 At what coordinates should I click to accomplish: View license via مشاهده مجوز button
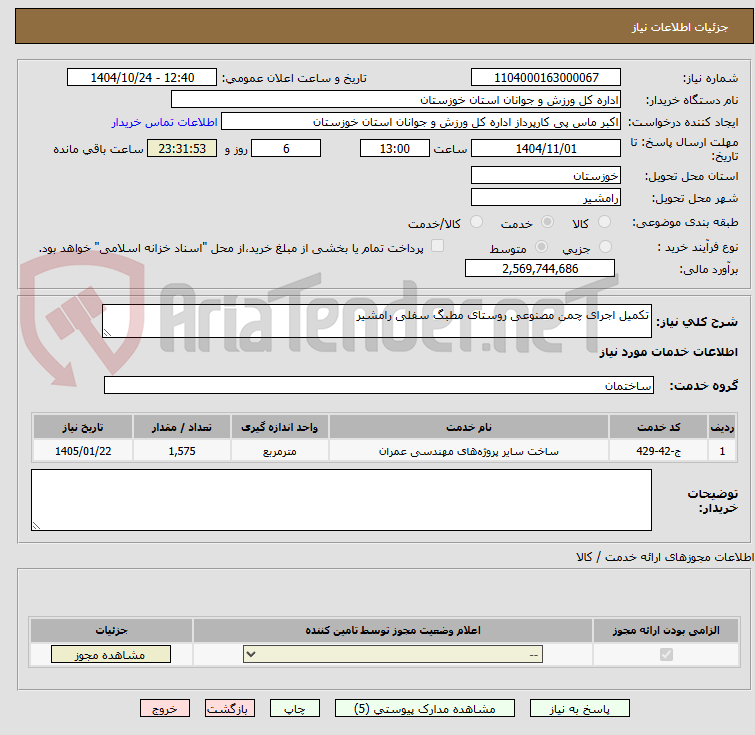point(111,655)
